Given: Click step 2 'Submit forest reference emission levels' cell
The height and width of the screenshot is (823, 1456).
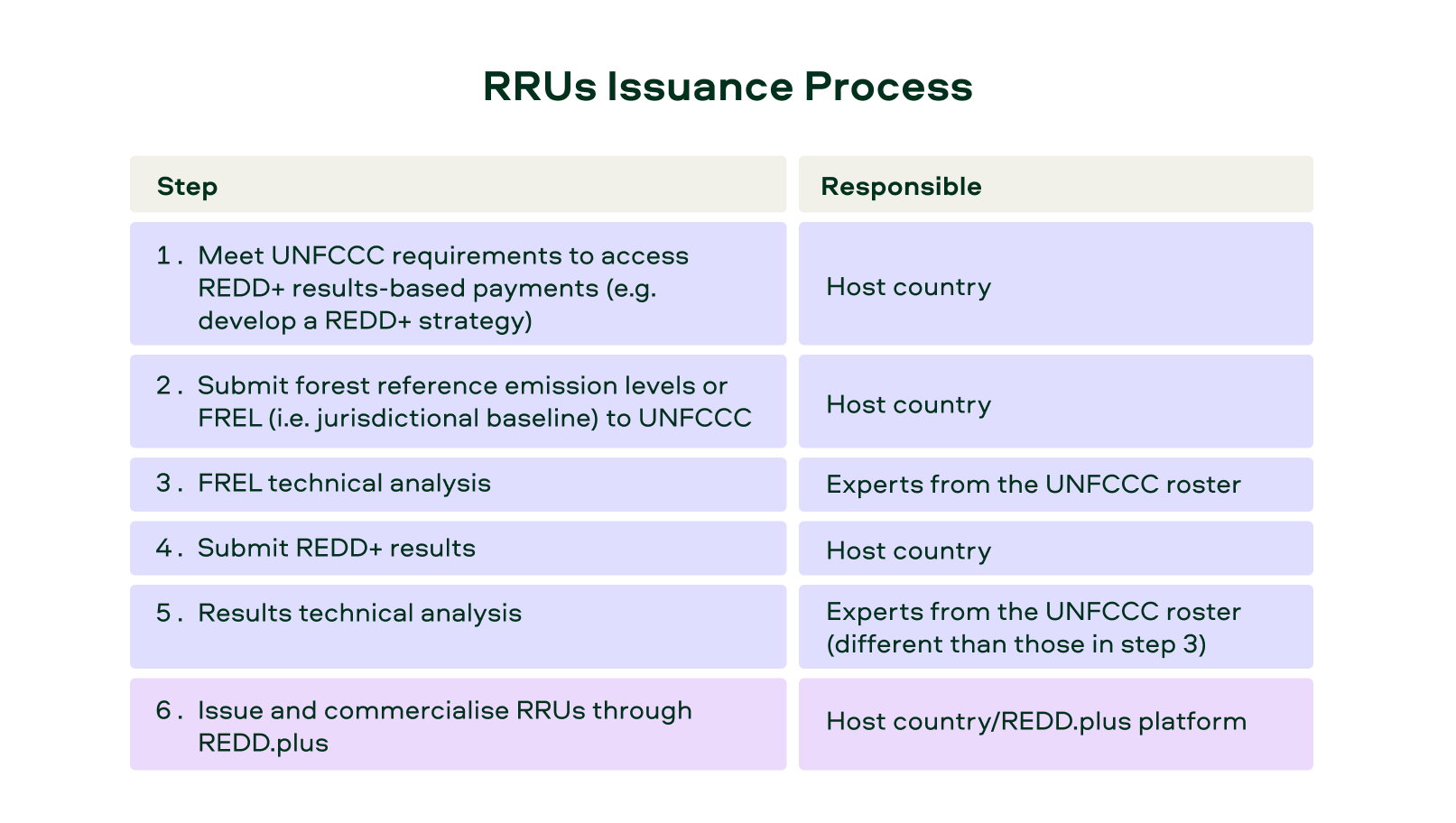Looking at the screenshot, I should click(458, 402).
